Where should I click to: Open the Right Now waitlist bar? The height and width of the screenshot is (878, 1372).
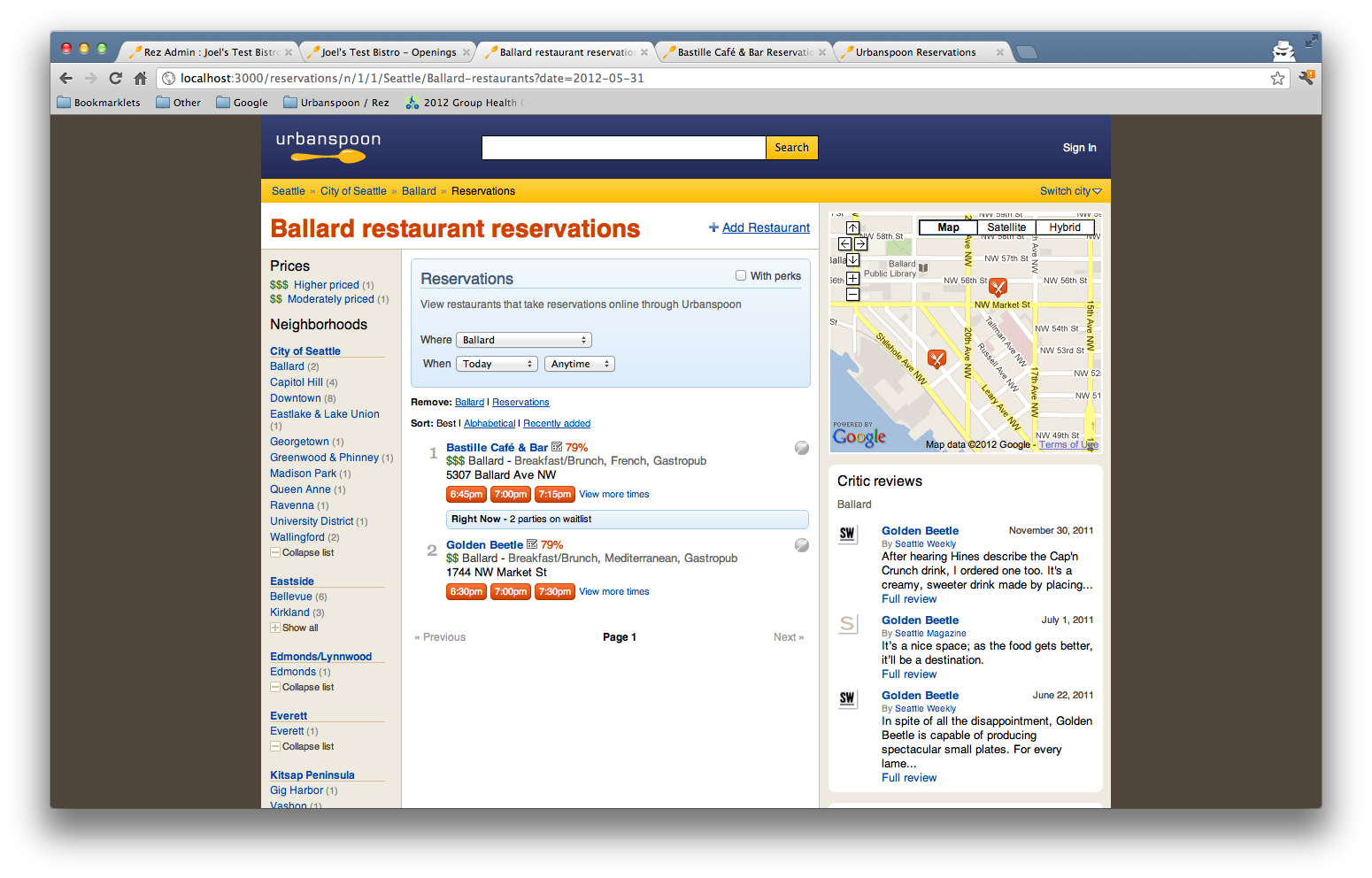point(628,520)
